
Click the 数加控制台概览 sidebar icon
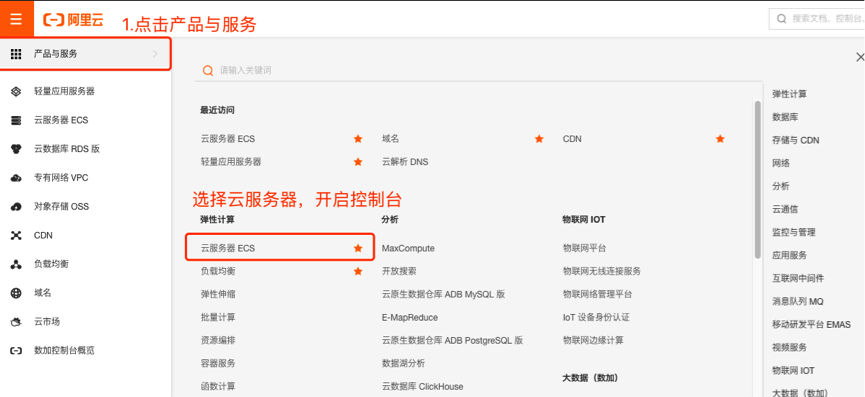click(16, 350)
